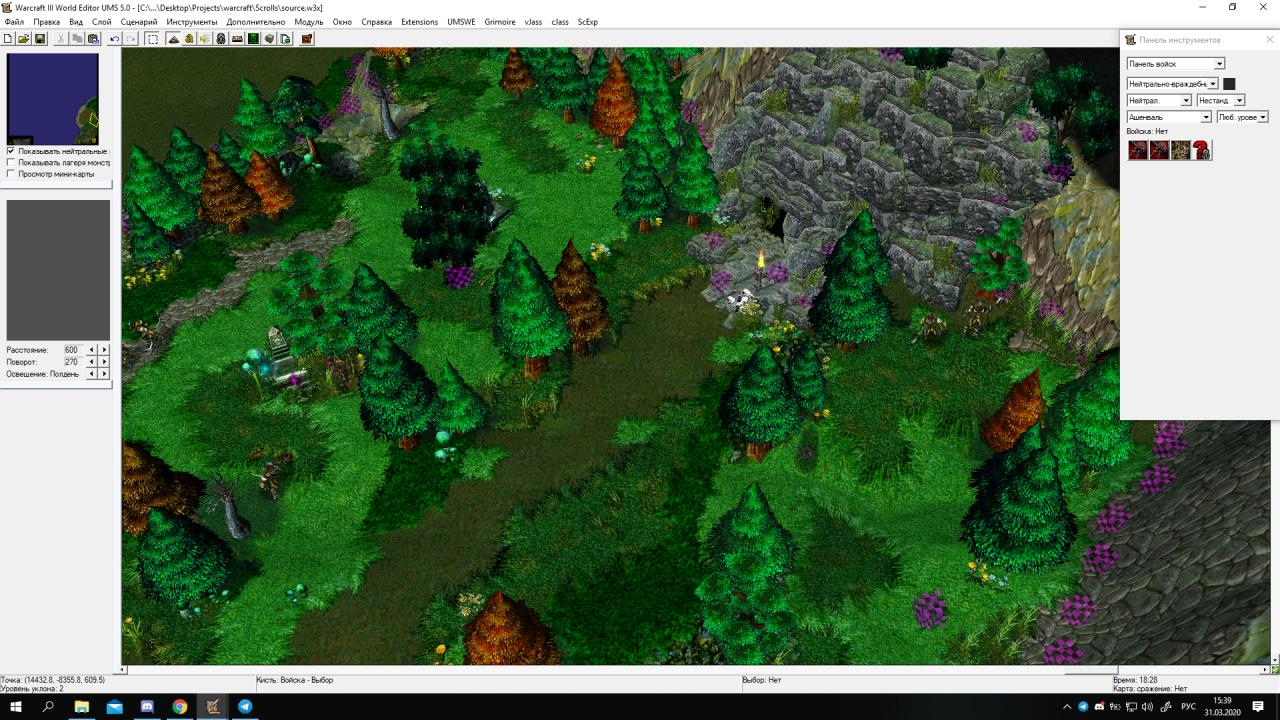The width and height of the screenshot is (1280, 720).
Task: Open the Windows Start menu
Action: pos(16,706)
